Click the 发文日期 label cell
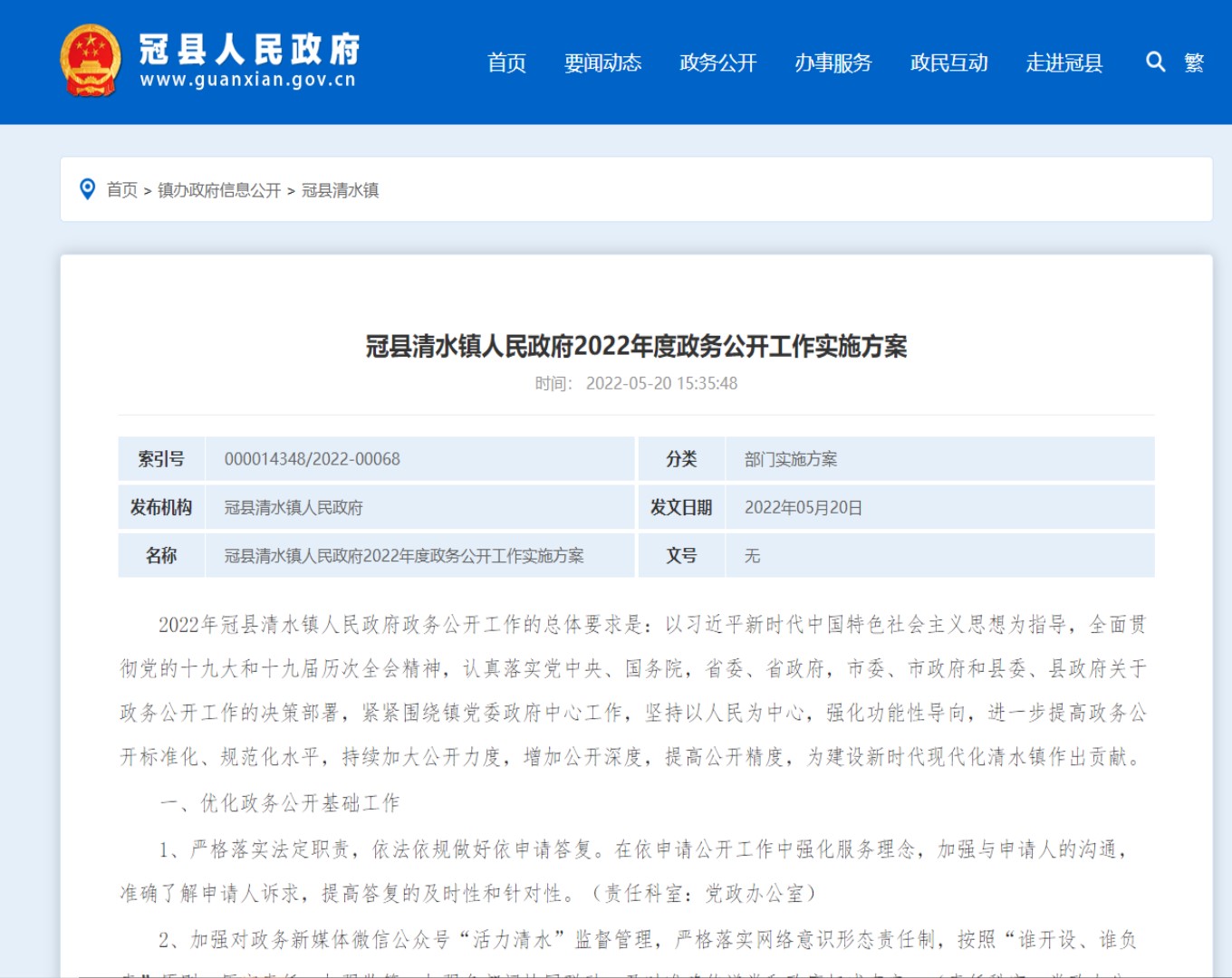 (x=681, y=507)
